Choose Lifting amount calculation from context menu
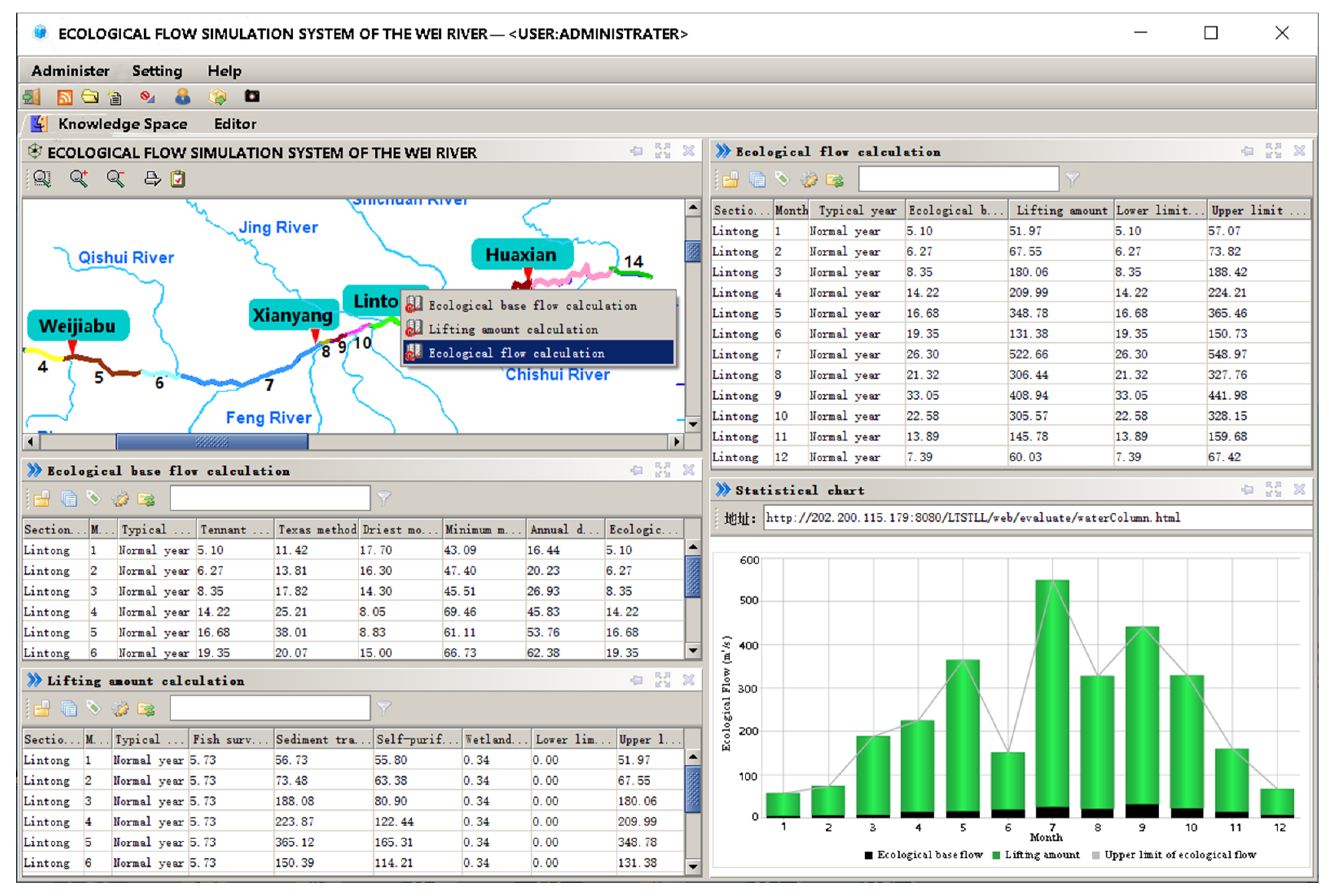This screenshot has height=896, width=1329. (x=539, y=329)
